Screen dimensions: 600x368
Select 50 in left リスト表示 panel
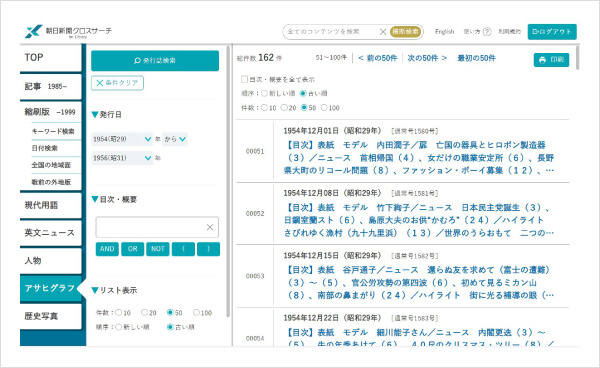click(x=170, y=313)
